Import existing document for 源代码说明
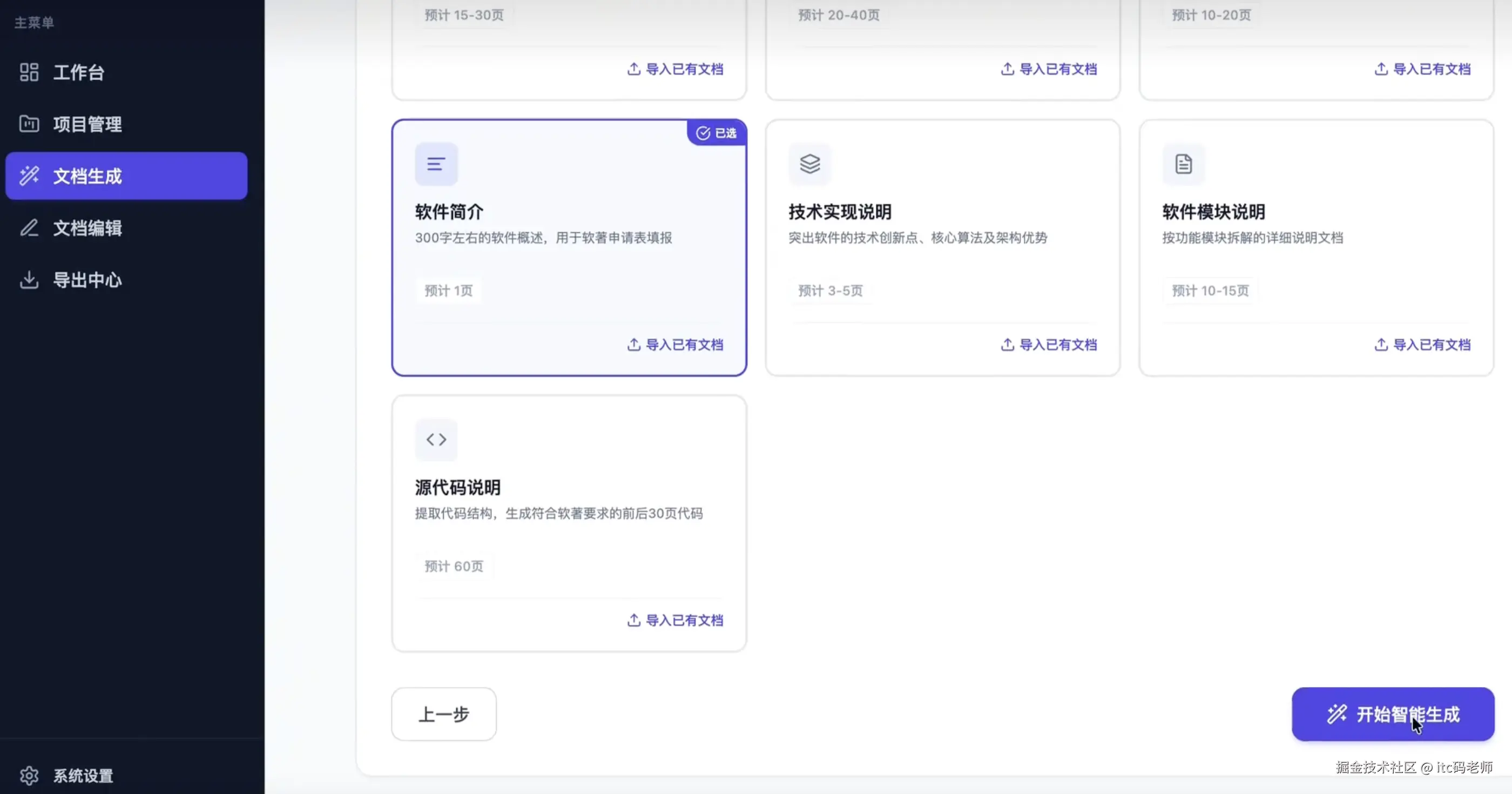This screenshot has width=1512, height=794. (675, 620)
